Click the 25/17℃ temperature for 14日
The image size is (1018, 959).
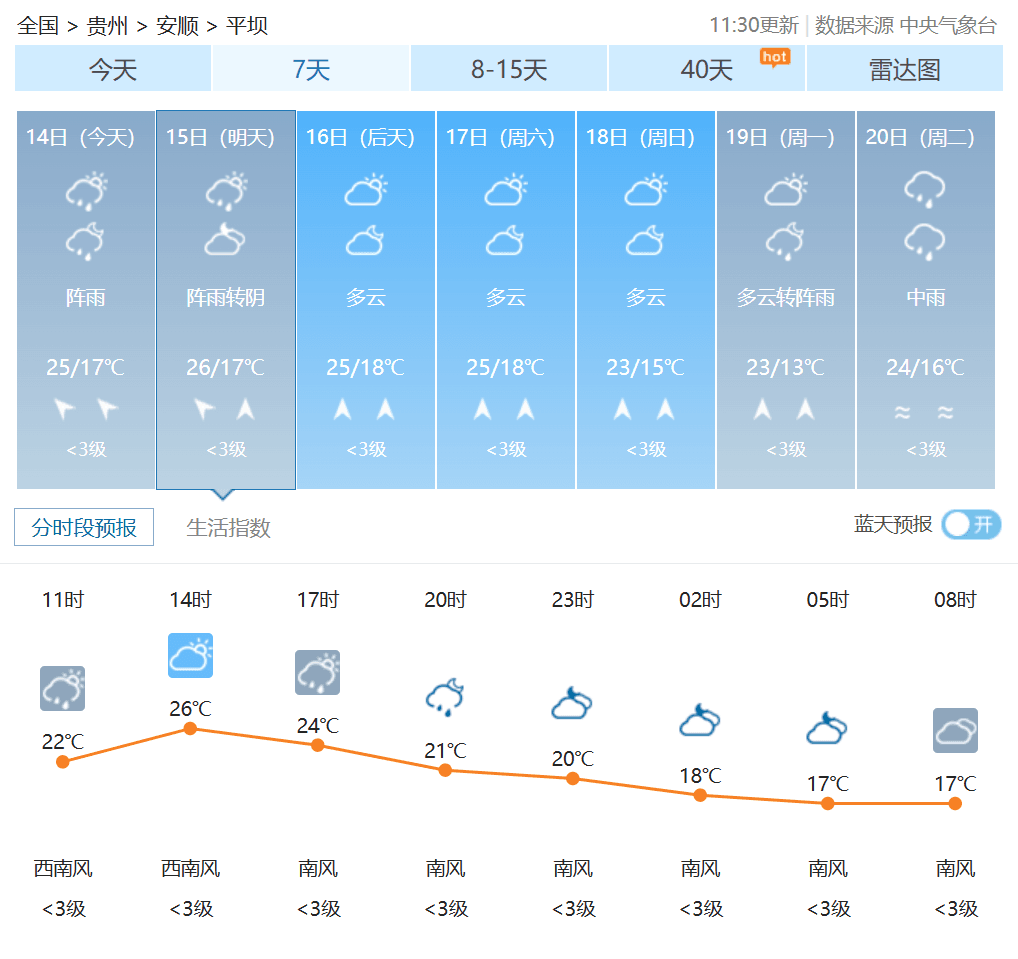pos(85,367)
